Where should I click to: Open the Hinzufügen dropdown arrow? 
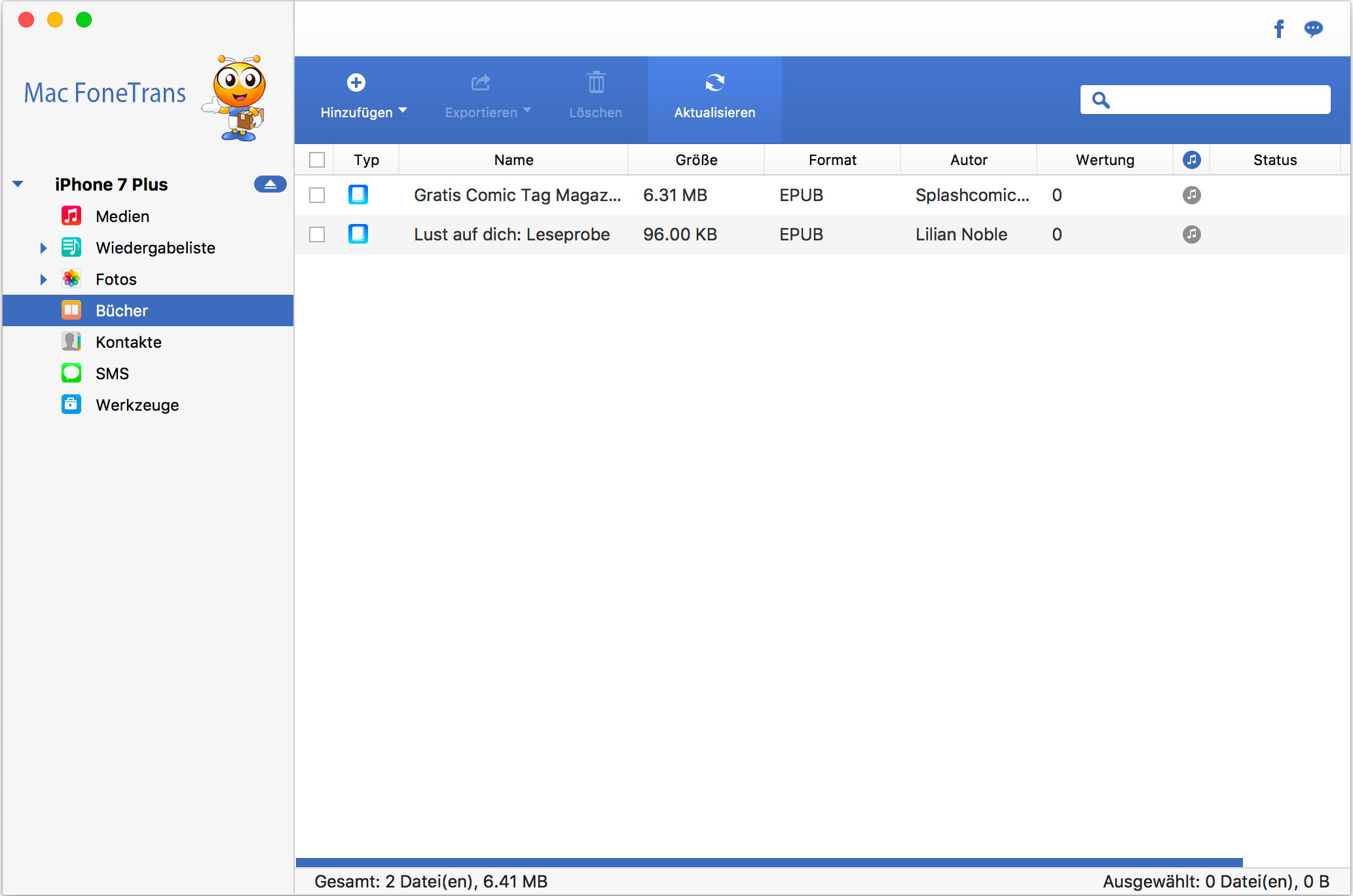403,110
